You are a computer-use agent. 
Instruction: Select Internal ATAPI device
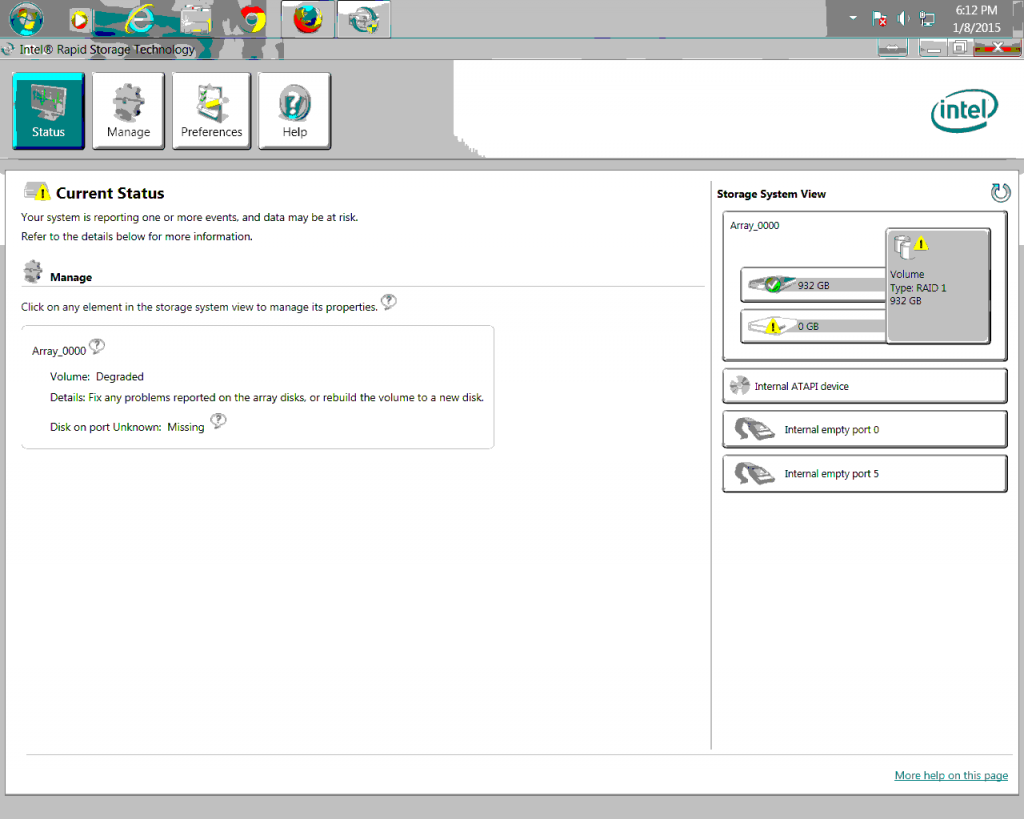865,386
